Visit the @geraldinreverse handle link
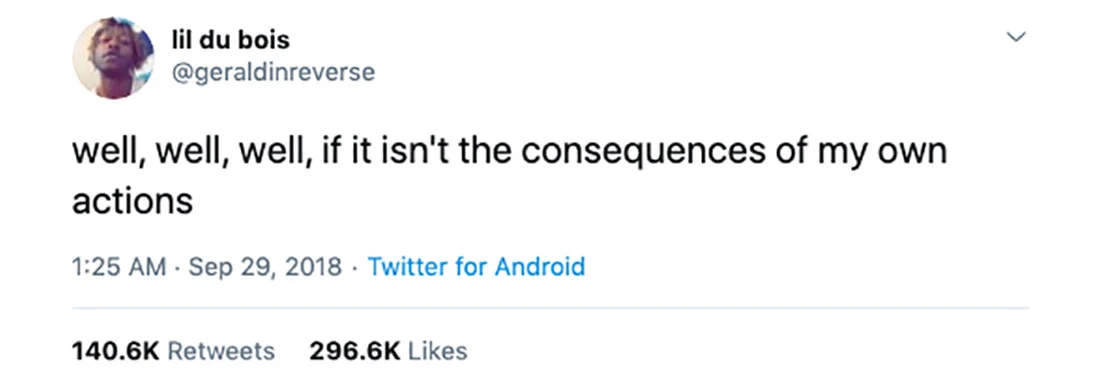 point(273,72)
